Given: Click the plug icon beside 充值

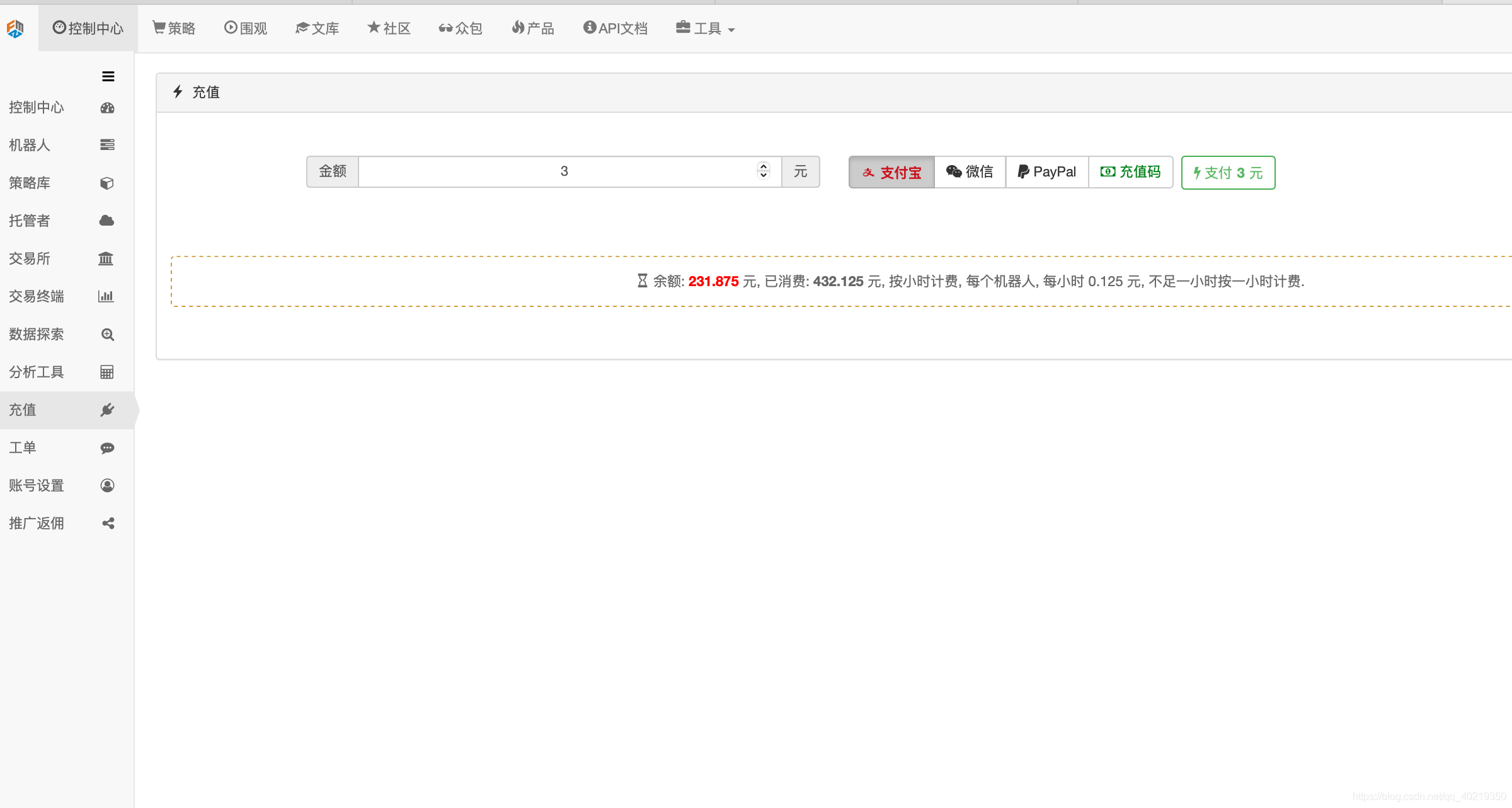Looking at the screenshot, I should tap(107, 410).
